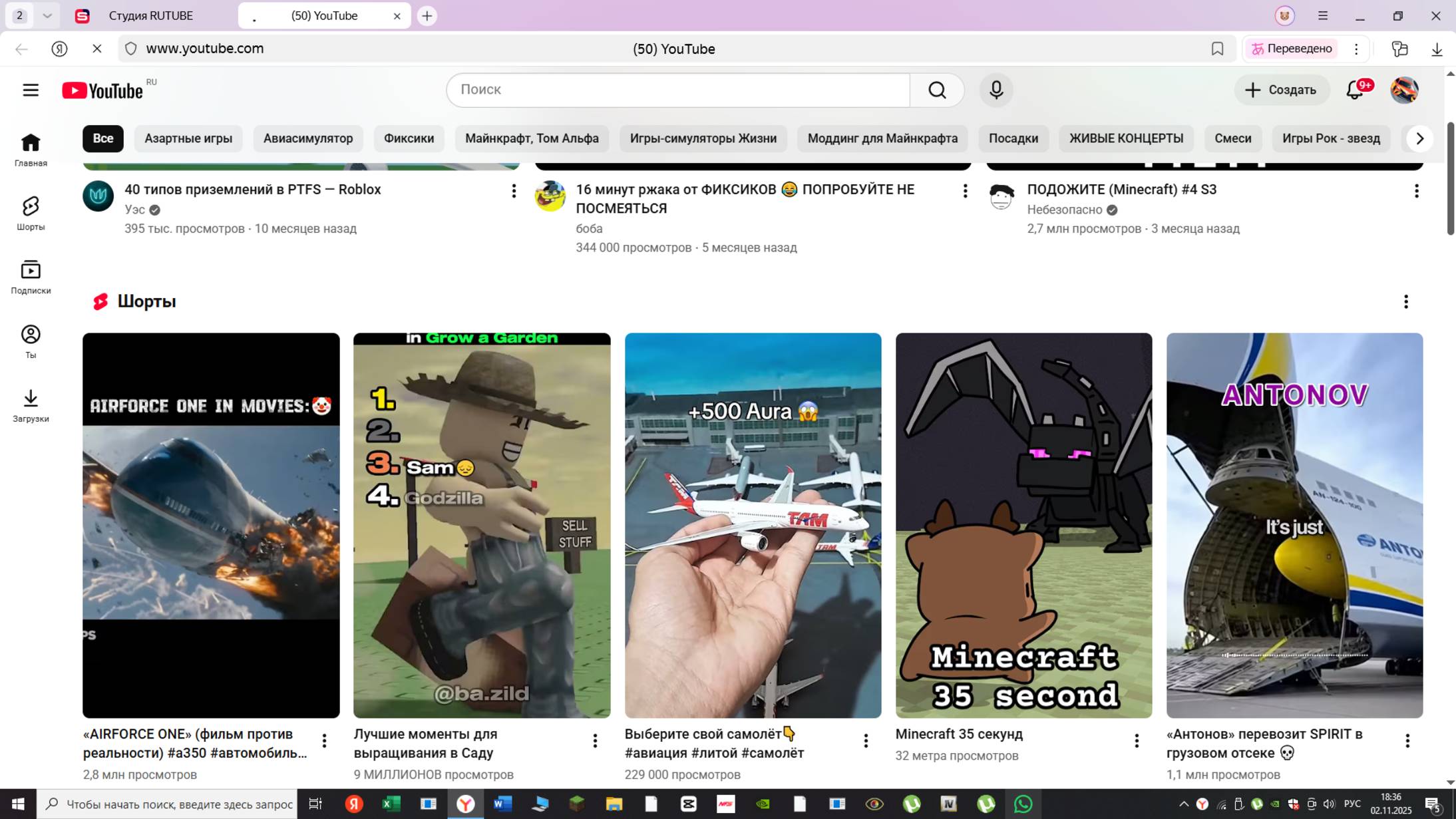Bookmark the page with the address bar icon
Screen dimensions: 1456x819
(1217, 49)
